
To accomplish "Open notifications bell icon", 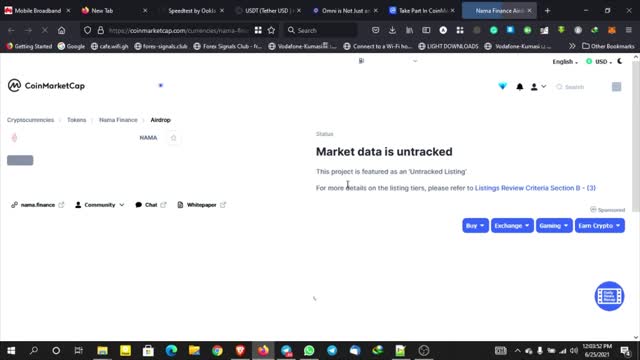I will (x=520, y=87).
